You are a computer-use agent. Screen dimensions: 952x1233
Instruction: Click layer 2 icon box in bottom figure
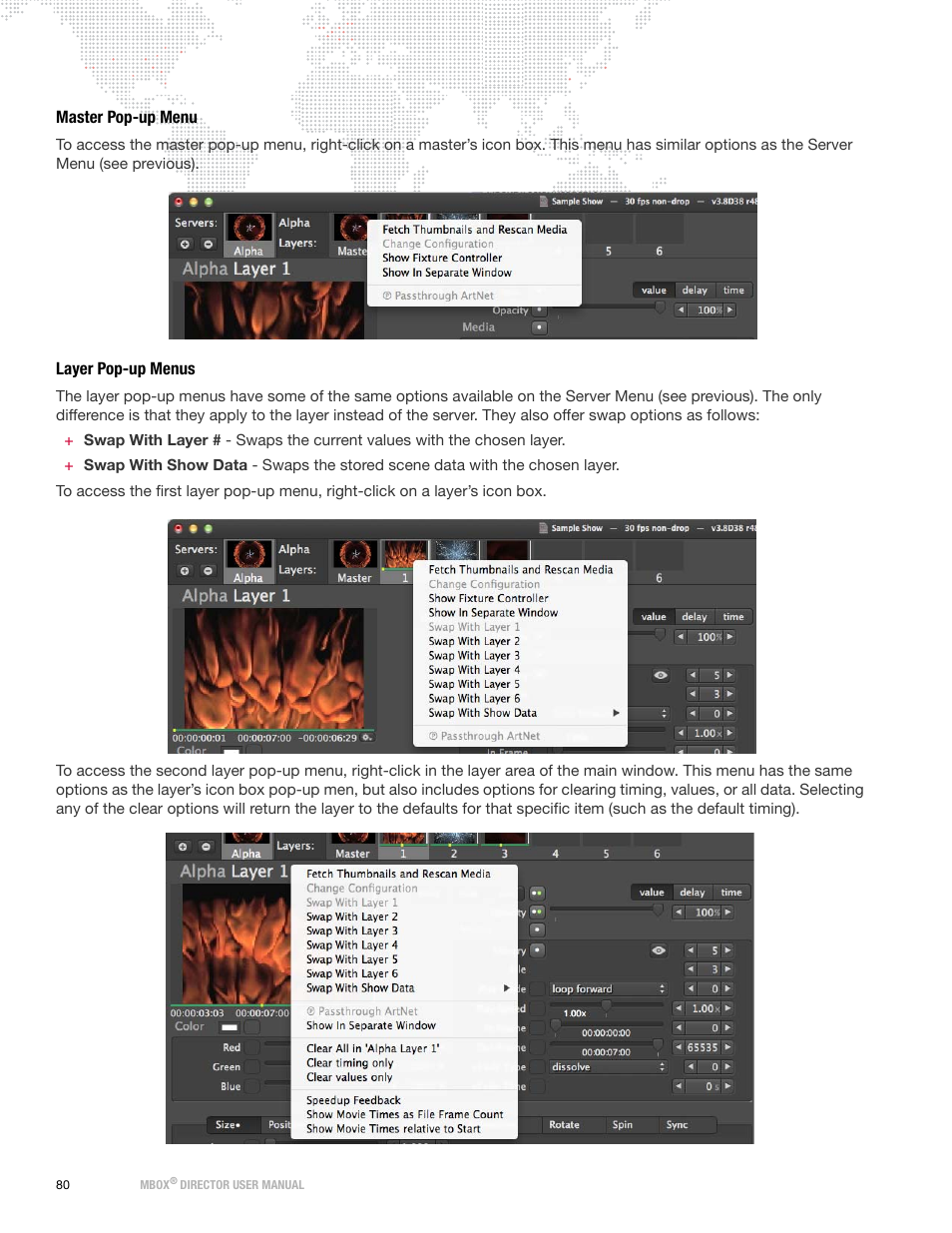tap(453, 847)
